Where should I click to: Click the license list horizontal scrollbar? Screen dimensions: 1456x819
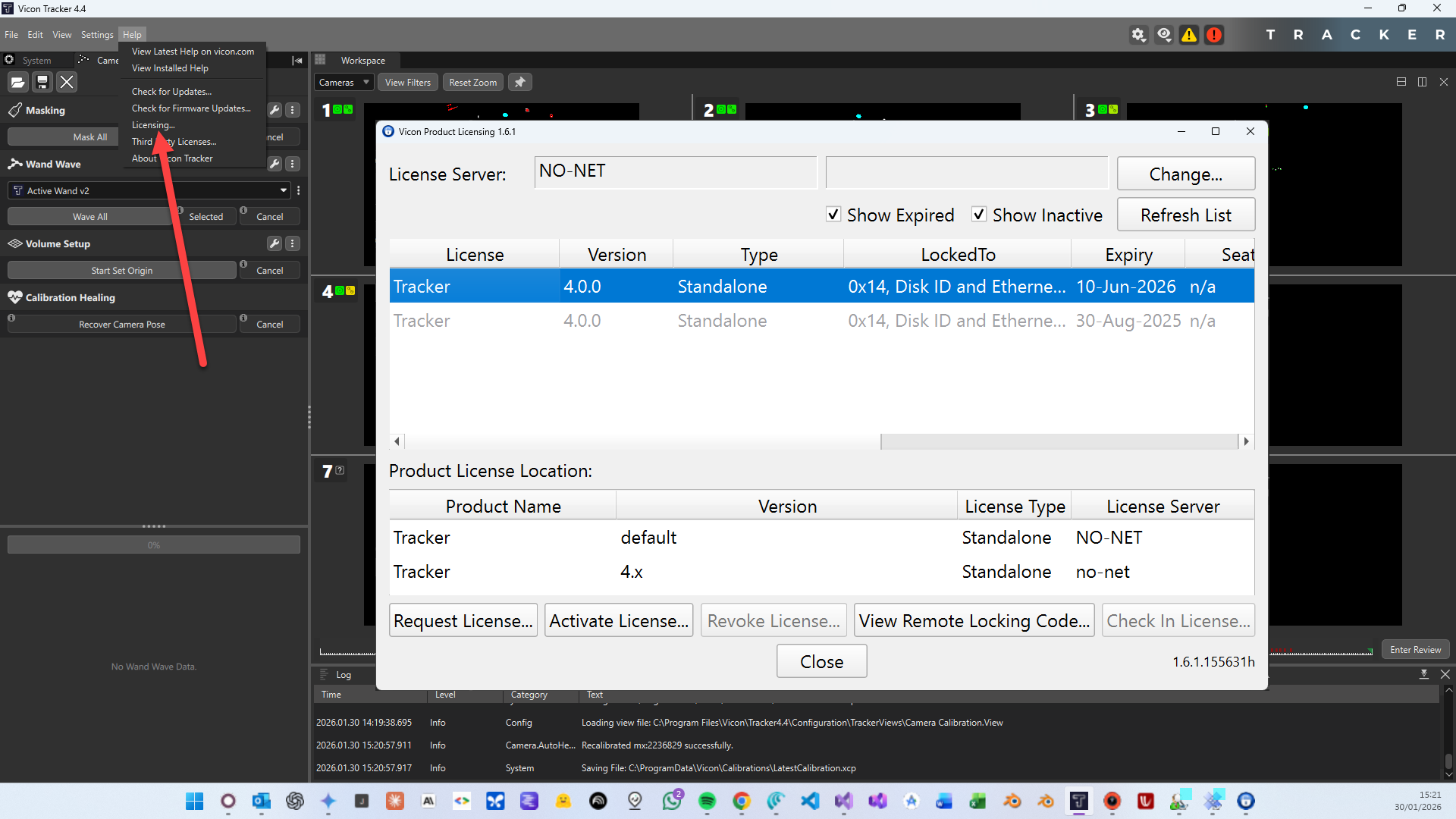pos(1058,441)
